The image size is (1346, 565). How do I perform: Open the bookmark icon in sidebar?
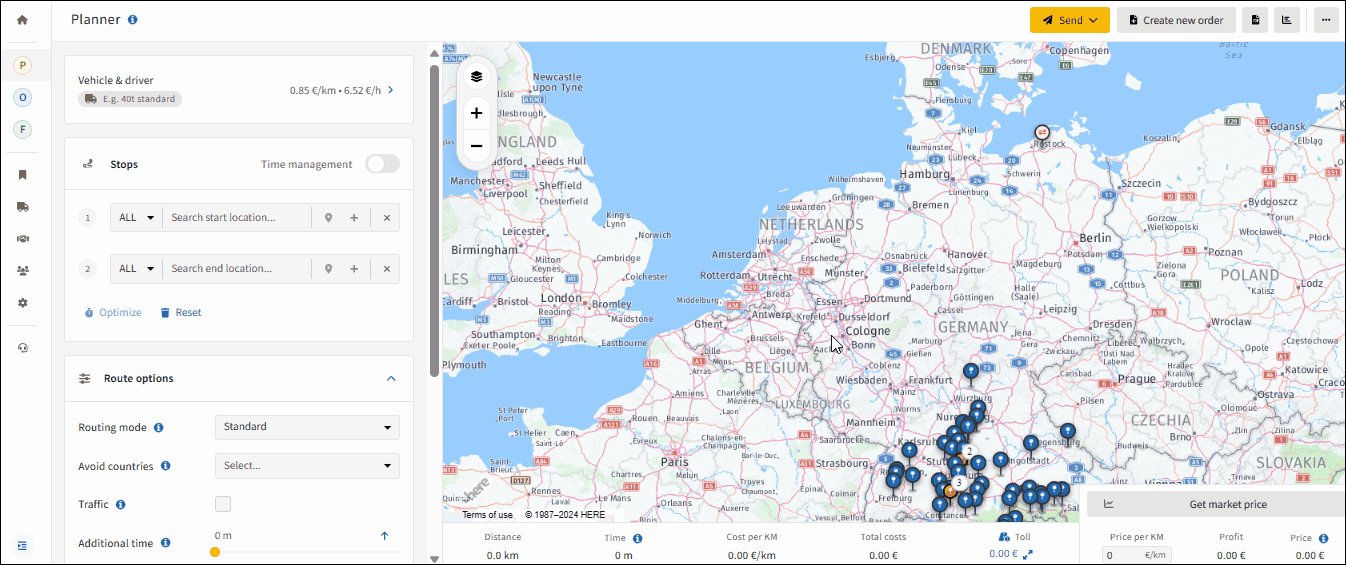22,175
